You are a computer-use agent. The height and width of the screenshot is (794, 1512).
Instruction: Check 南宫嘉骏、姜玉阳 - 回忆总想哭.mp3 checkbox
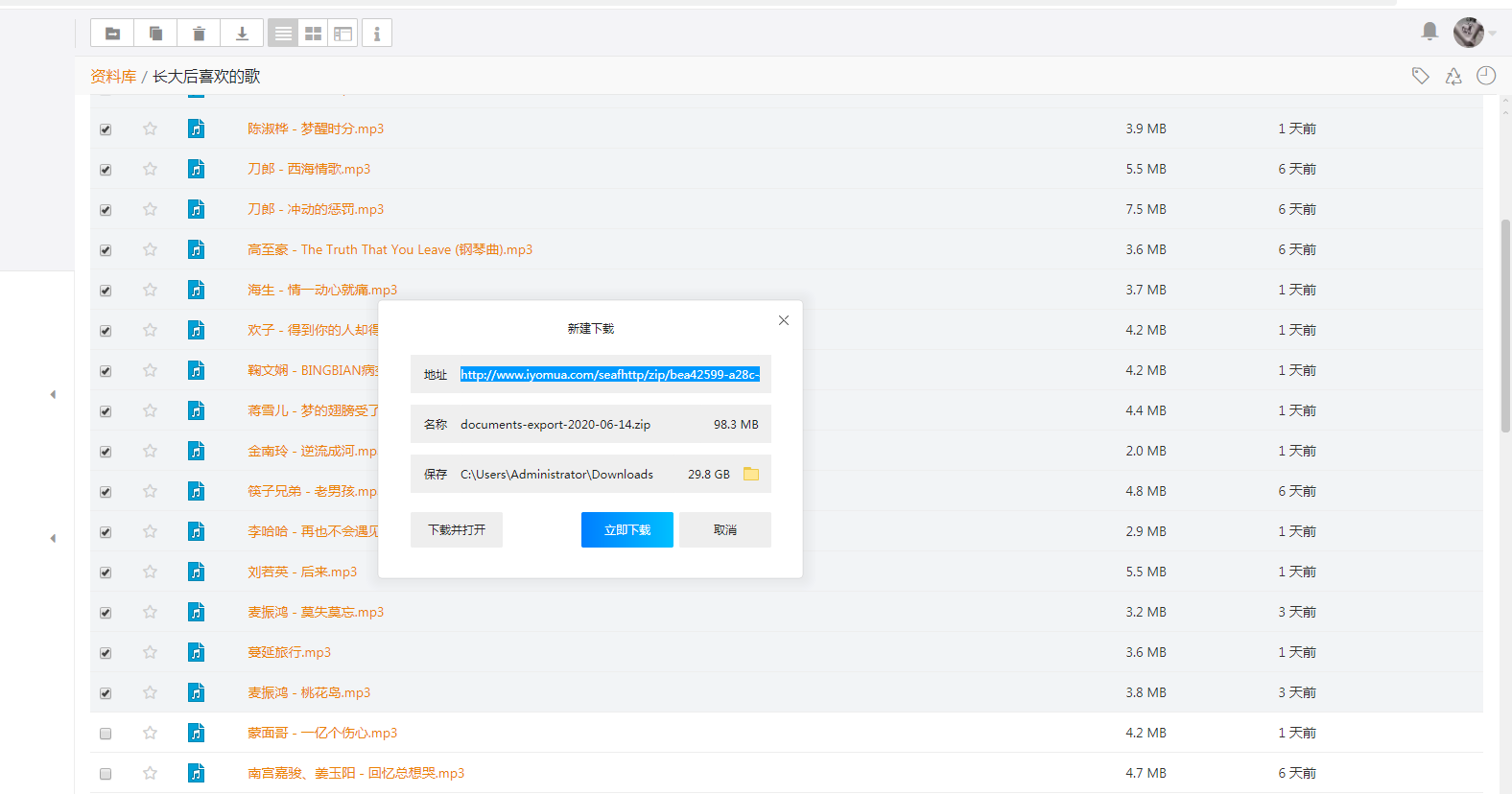(x=106, y=774)
